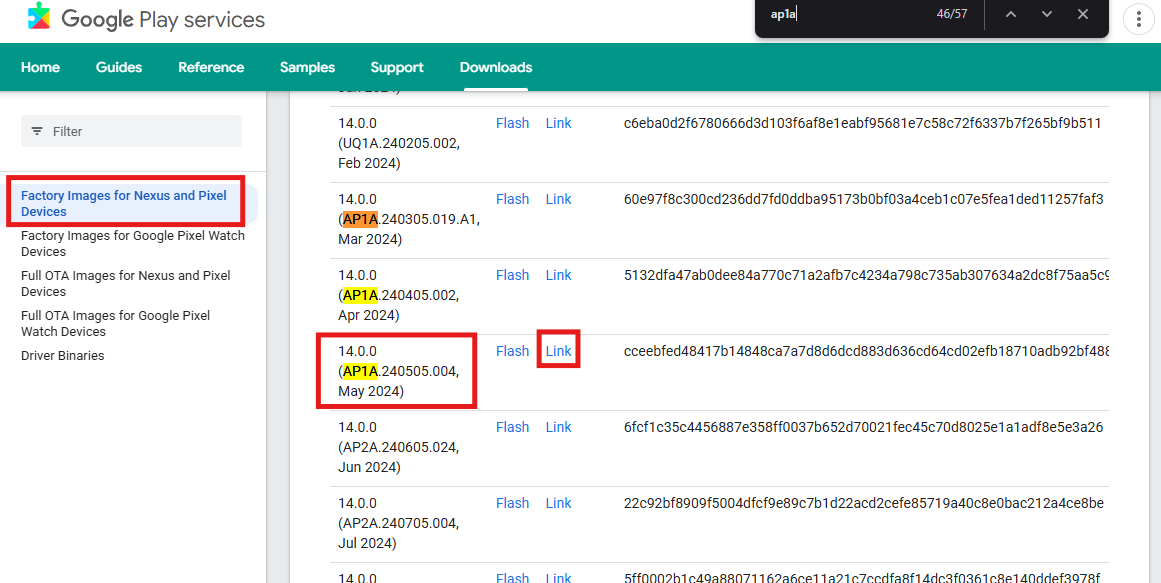This screenshot has height=583, width=1161.
Task: Click the filter icon in the sidebar
Action: pos(36,131)
